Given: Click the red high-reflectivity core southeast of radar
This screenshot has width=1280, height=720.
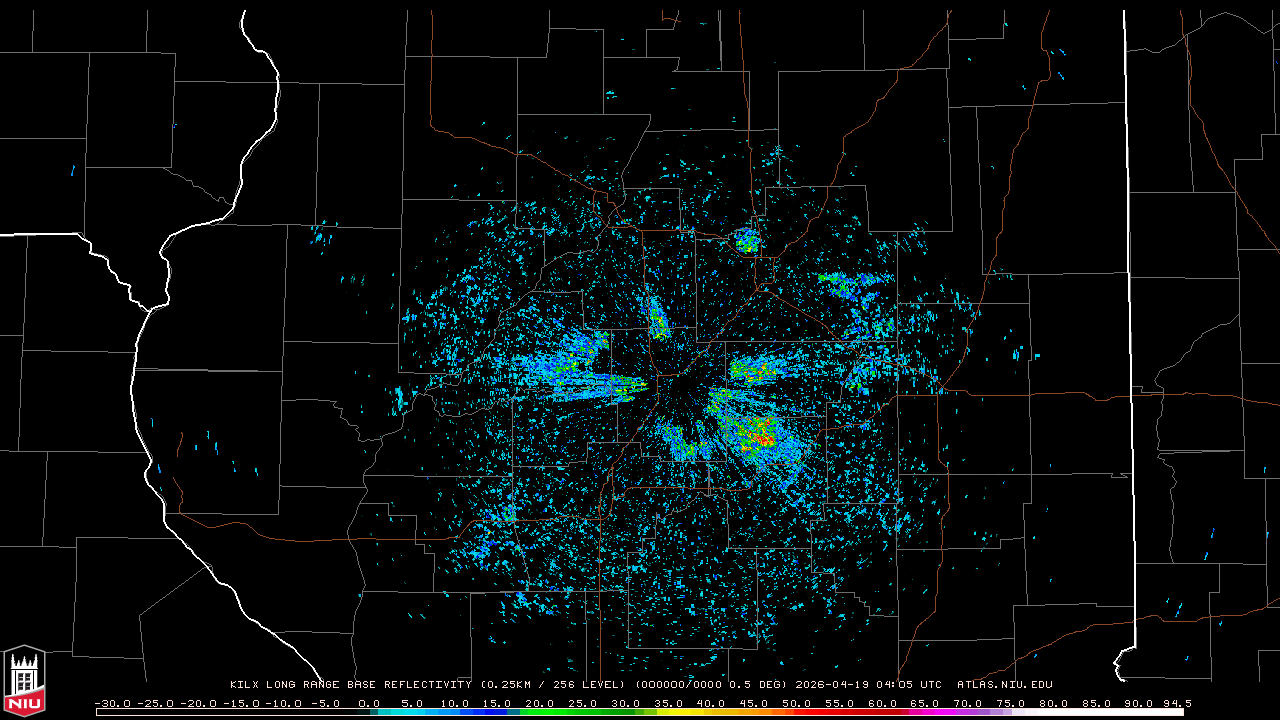Looking at the screenshot, I should (763, 437).
